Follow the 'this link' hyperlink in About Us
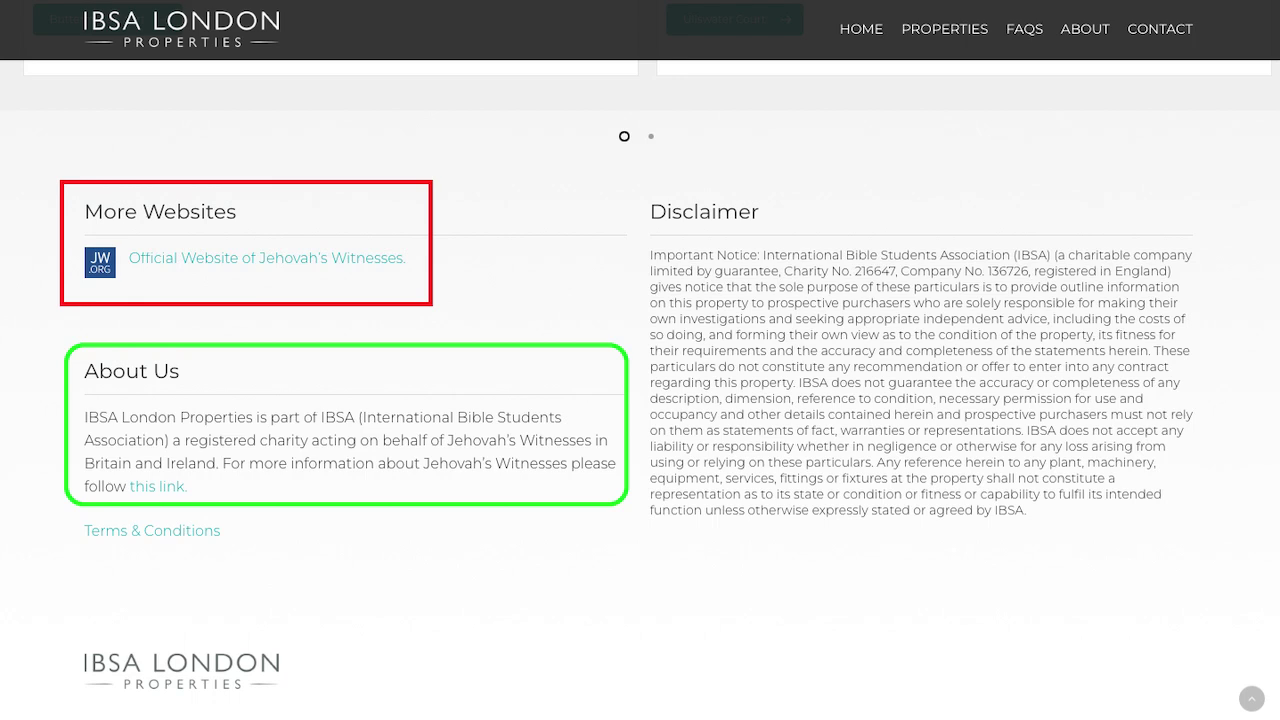Viewport: 1280px width, 720px height. click(158, 487)
